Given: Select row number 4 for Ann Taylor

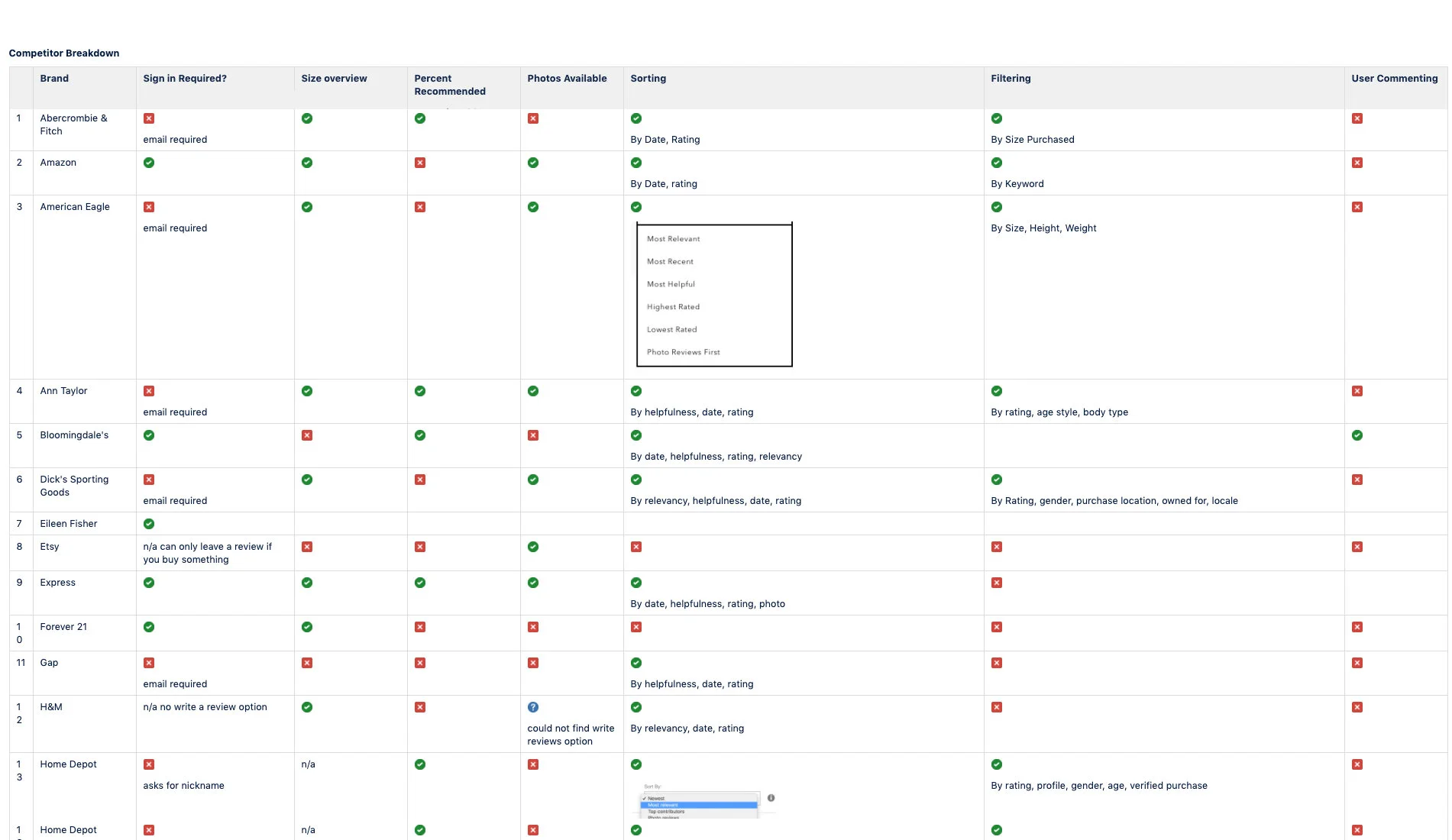Looking at the screenshot, I should click(20, 391).
